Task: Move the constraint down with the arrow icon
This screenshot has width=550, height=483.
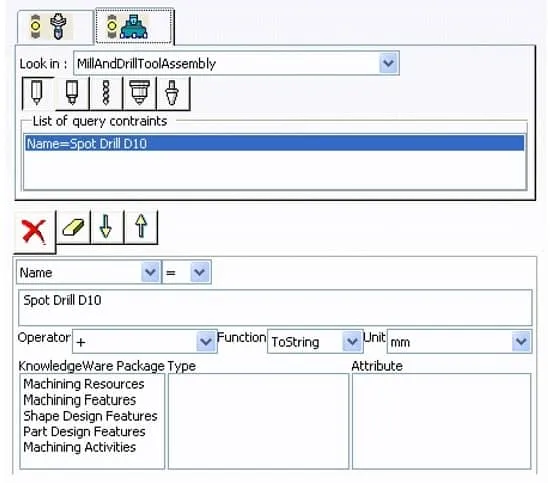Action: tap(107, 228)
